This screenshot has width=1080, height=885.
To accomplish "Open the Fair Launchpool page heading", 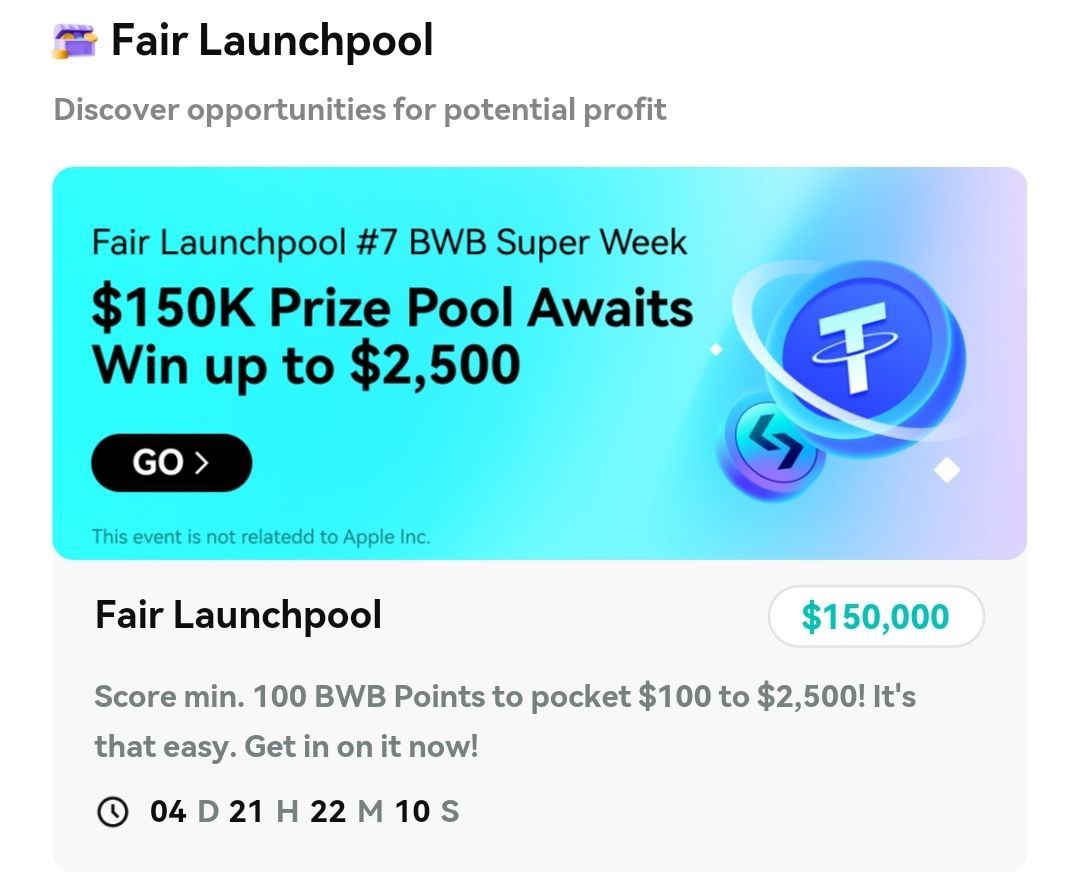I will [x=272, y=41].
